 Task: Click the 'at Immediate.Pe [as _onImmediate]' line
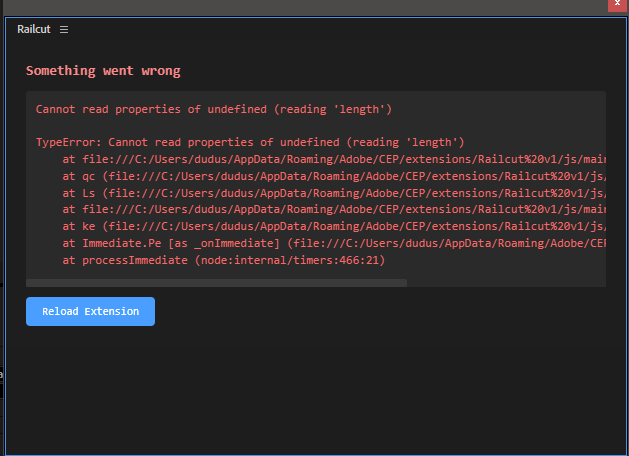[x=334, y=243]
